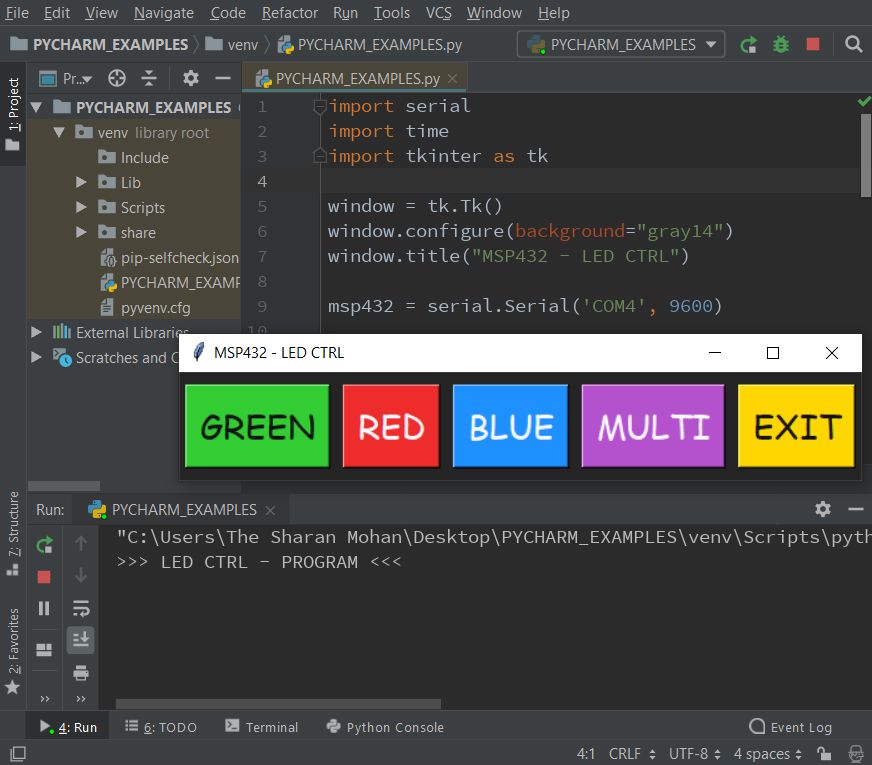This screenshot has width=872, height=765.
Task: Print console output icon
Action: 81,673
